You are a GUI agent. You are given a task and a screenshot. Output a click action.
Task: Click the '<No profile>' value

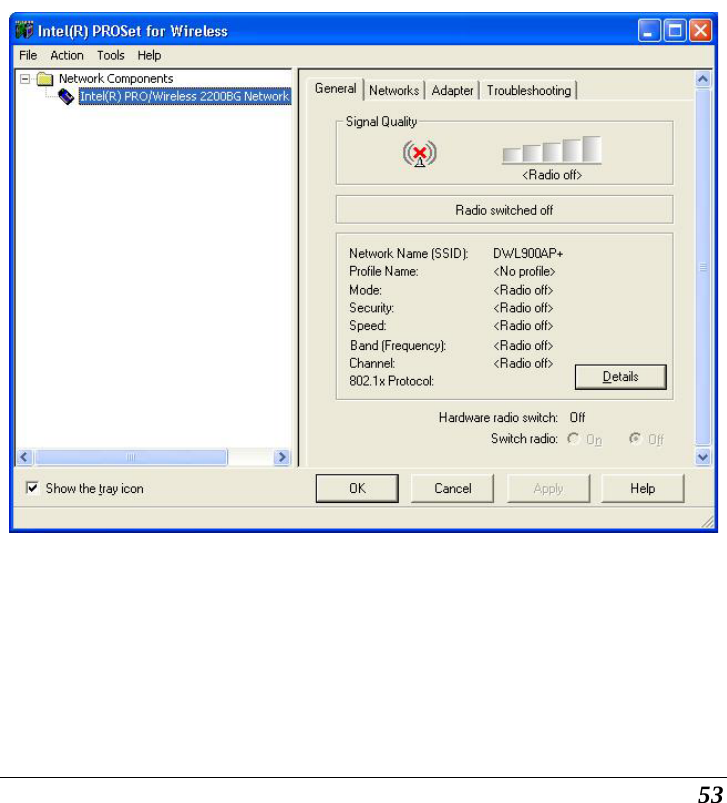point(524,271)
